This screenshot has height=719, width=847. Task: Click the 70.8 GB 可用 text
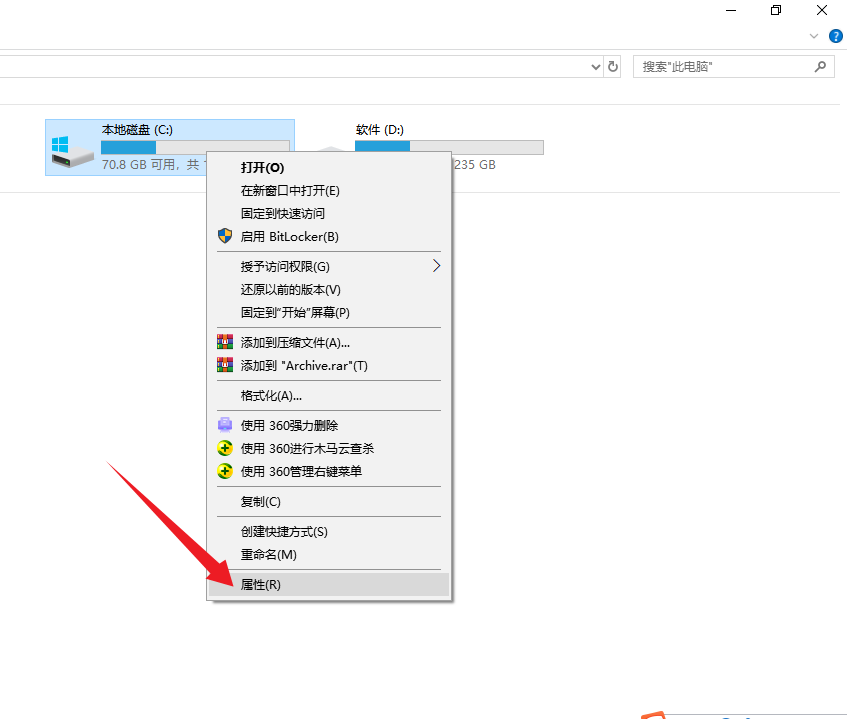pos(138,164)
